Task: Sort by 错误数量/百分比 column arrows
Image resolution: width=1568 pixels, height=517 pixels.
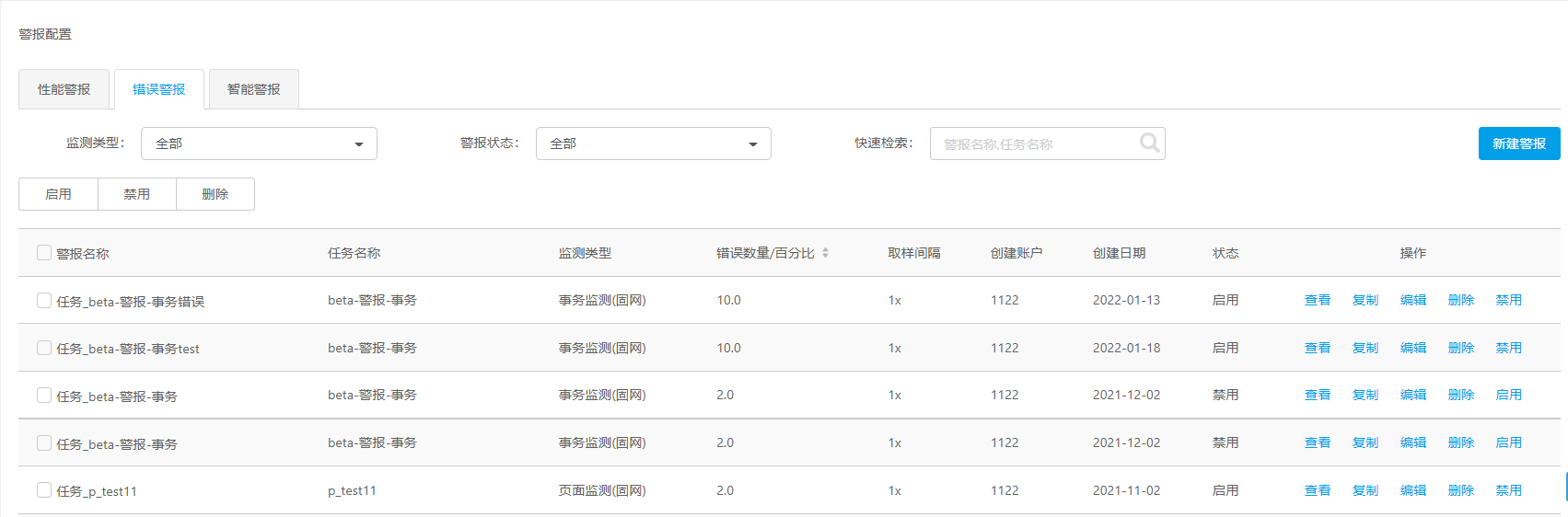Action: (825, 253)
